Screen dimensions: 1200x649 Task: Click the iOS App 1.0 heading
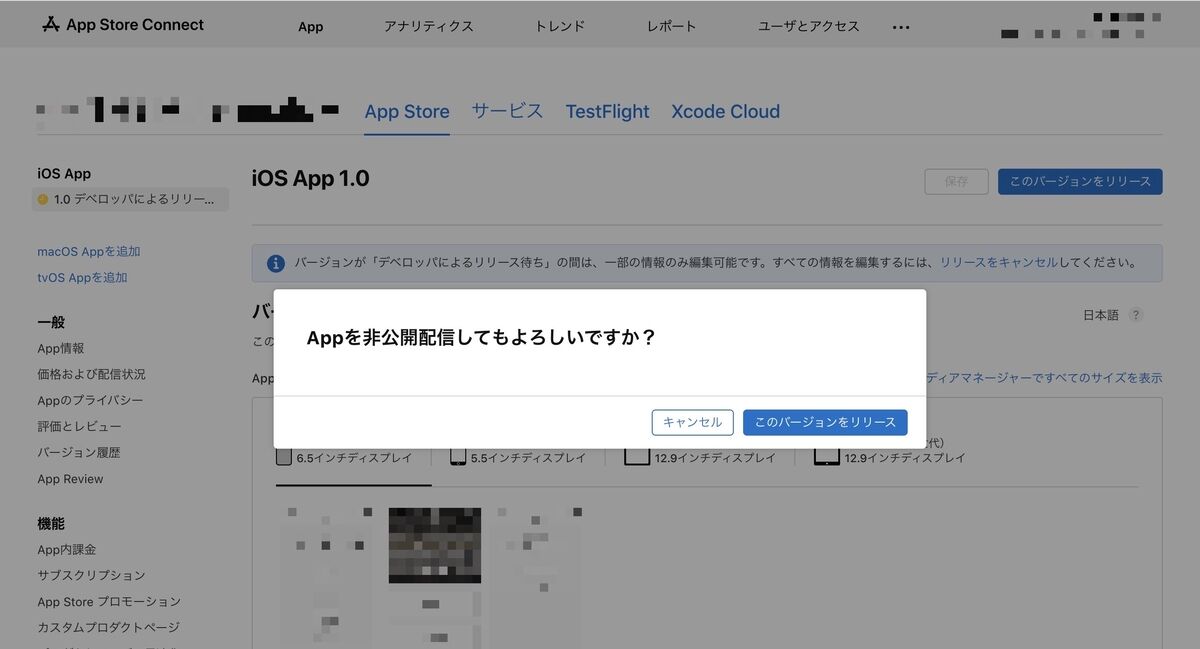click(x=310, y=179)
